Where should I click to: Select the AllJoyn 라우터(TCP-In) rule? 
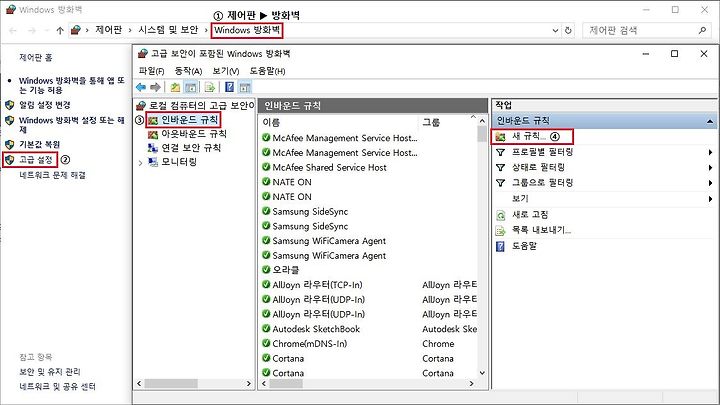pyautogui.click(x=317, y=285)
